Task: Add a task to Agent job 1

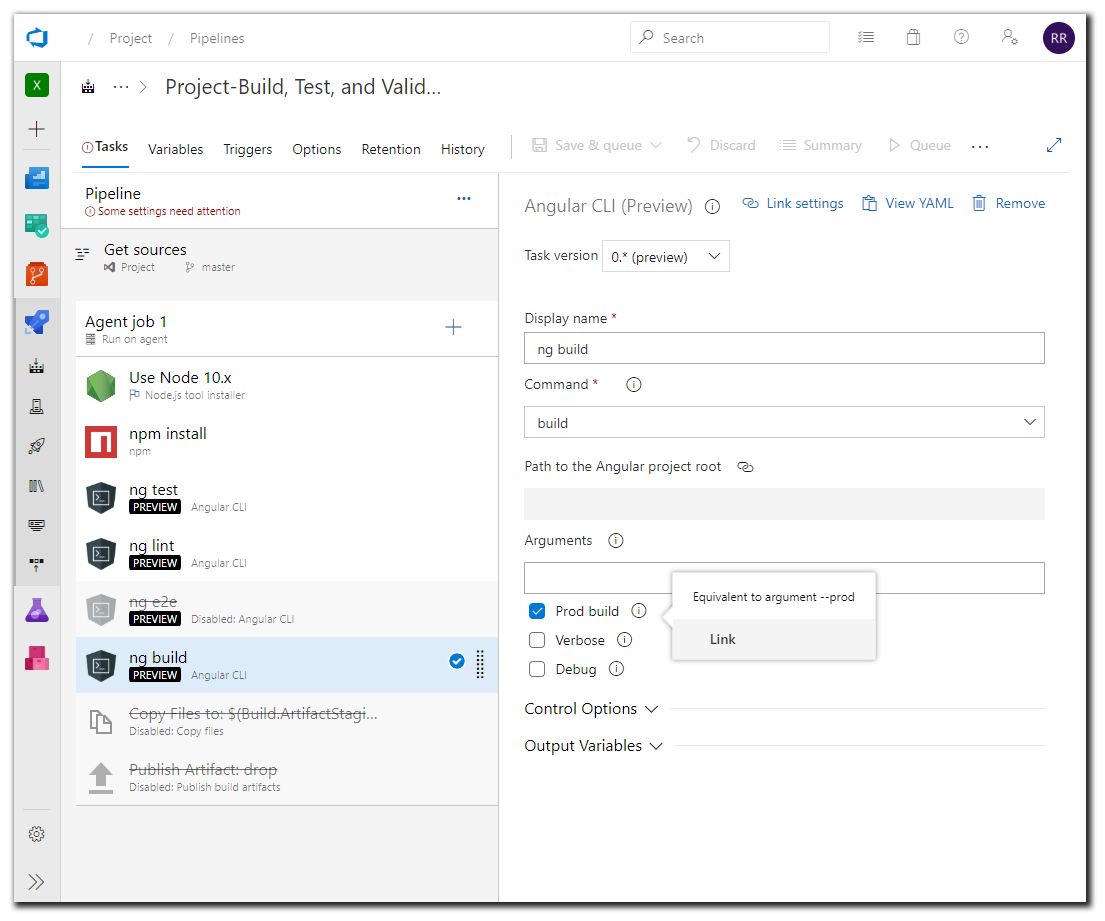Action: (453, 327)
